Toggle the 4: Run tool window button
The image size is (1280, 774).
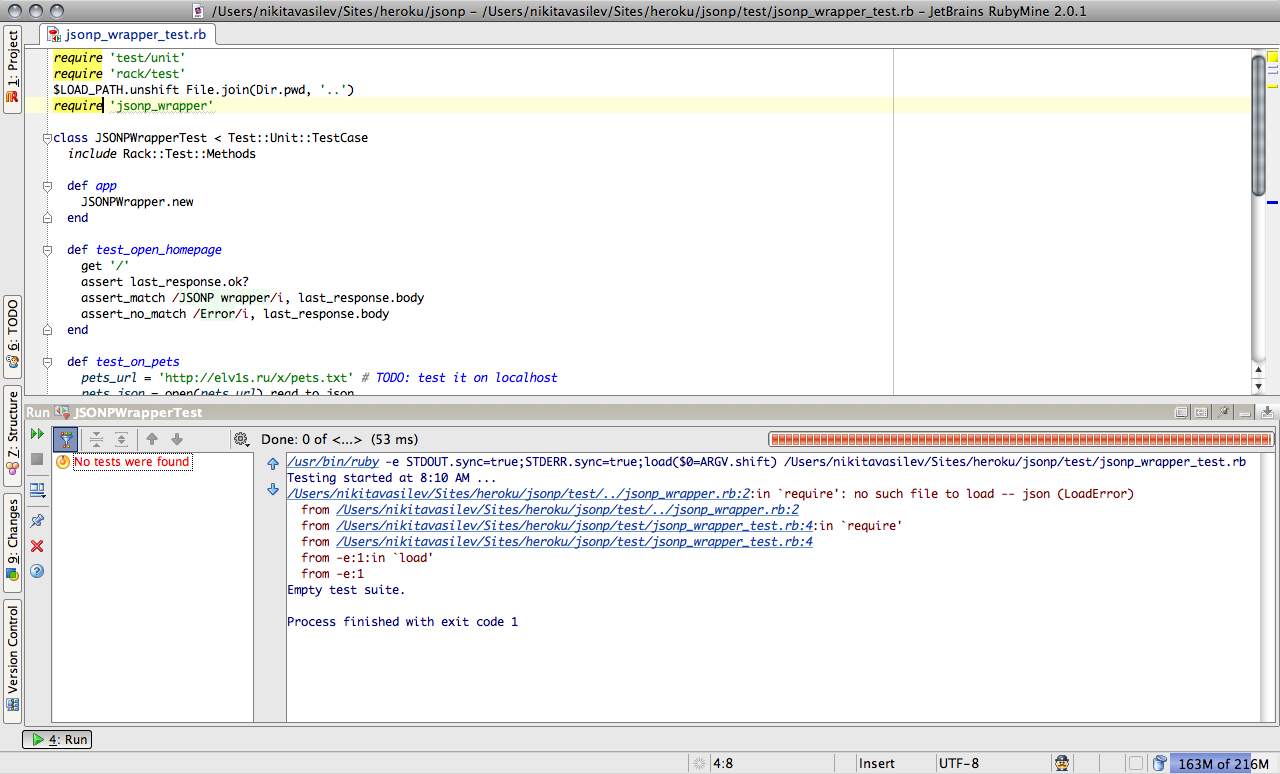(58, 740)
